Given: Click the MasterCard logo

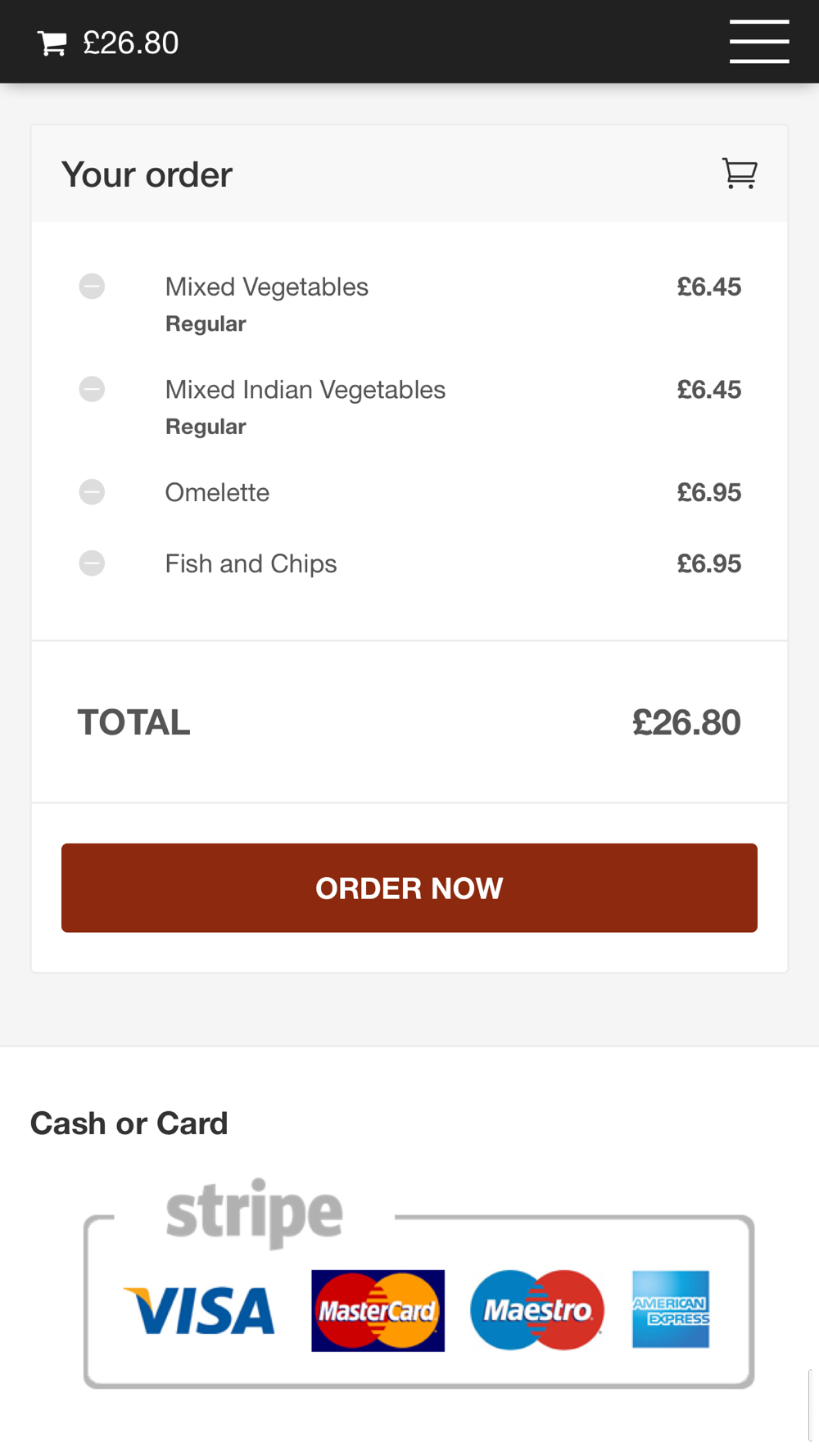Looking at the screenshot, I should point(378,1311).
